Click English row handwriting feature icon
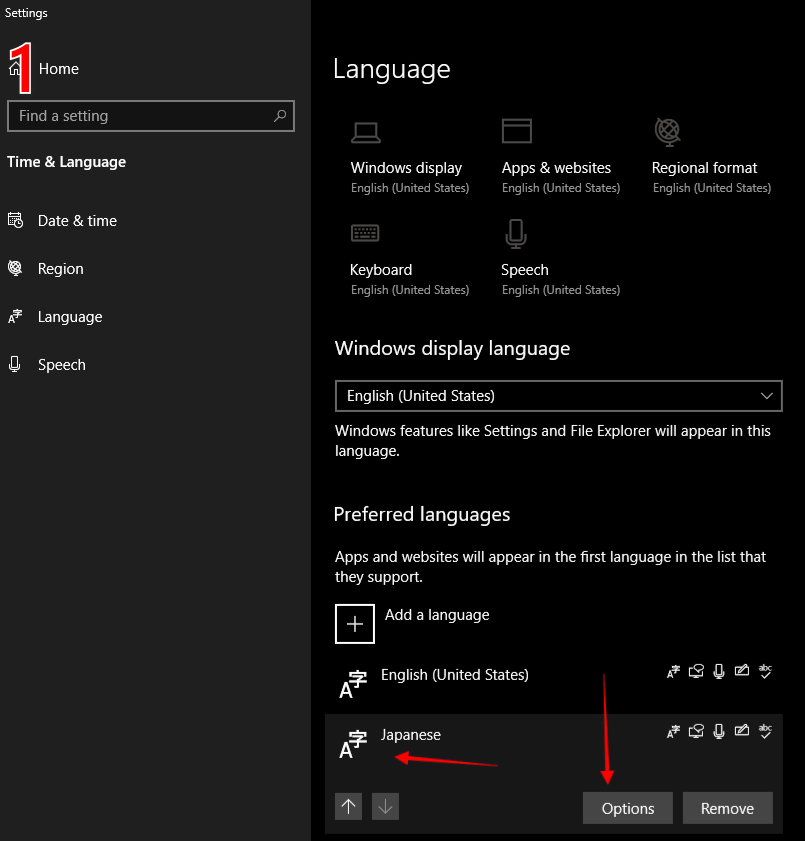Screen dimensions: 805x841 tap(742, 670)
